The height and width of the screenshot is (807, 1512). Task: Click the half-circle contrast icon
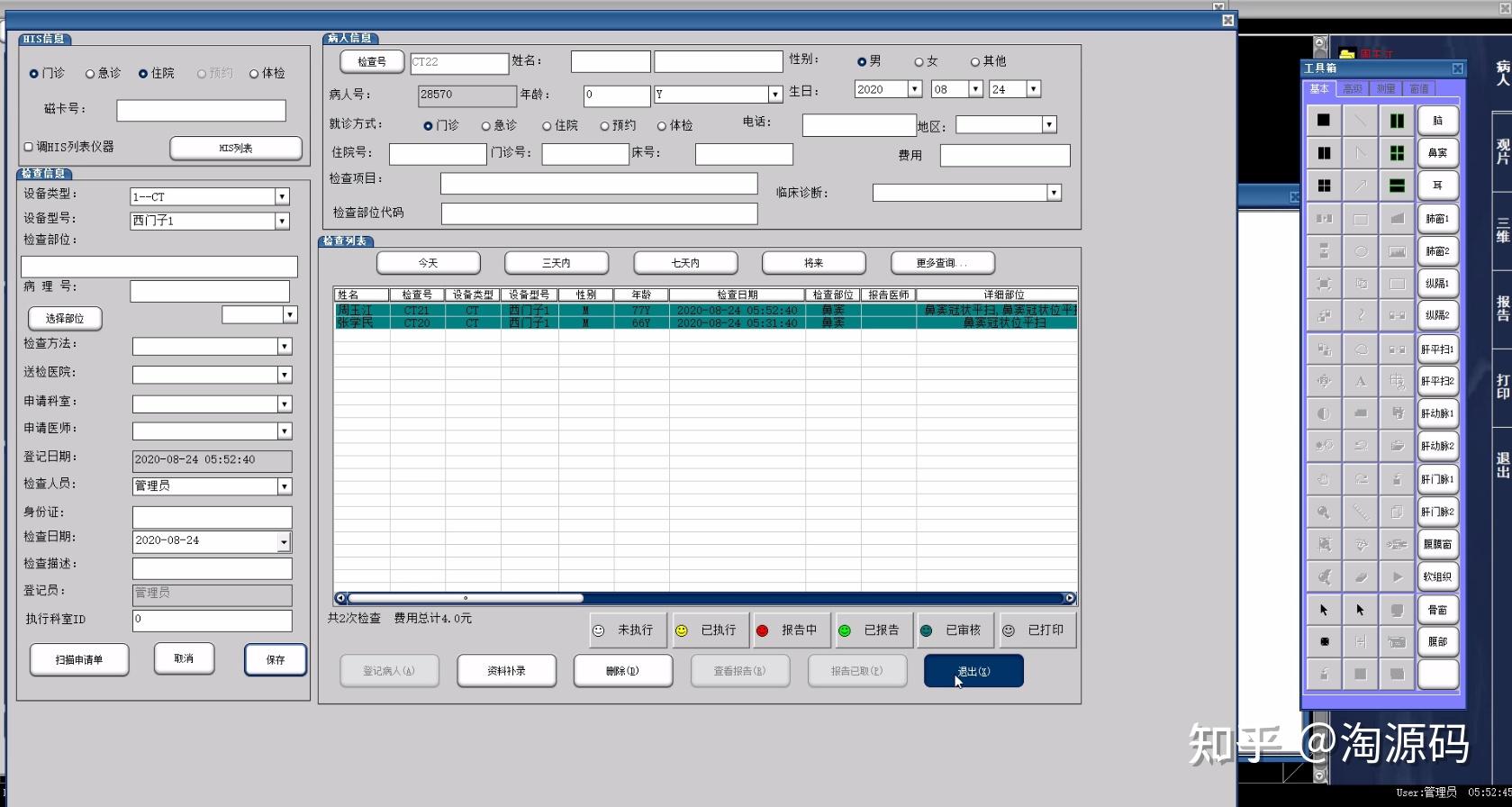[1324, 413]
